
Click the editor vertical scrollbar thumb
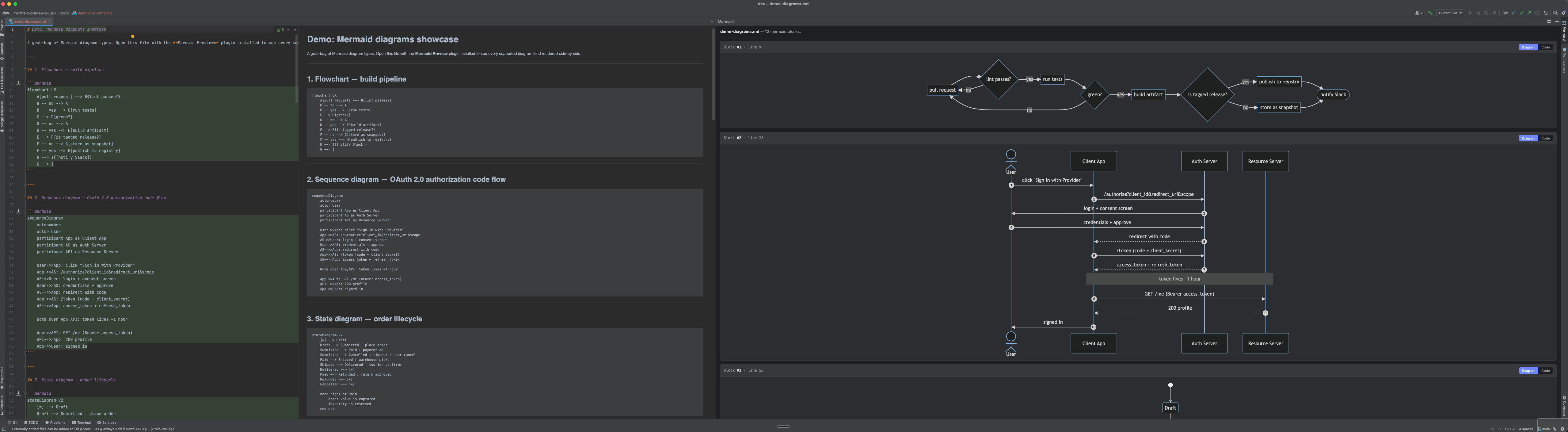[x=296, y=68]
